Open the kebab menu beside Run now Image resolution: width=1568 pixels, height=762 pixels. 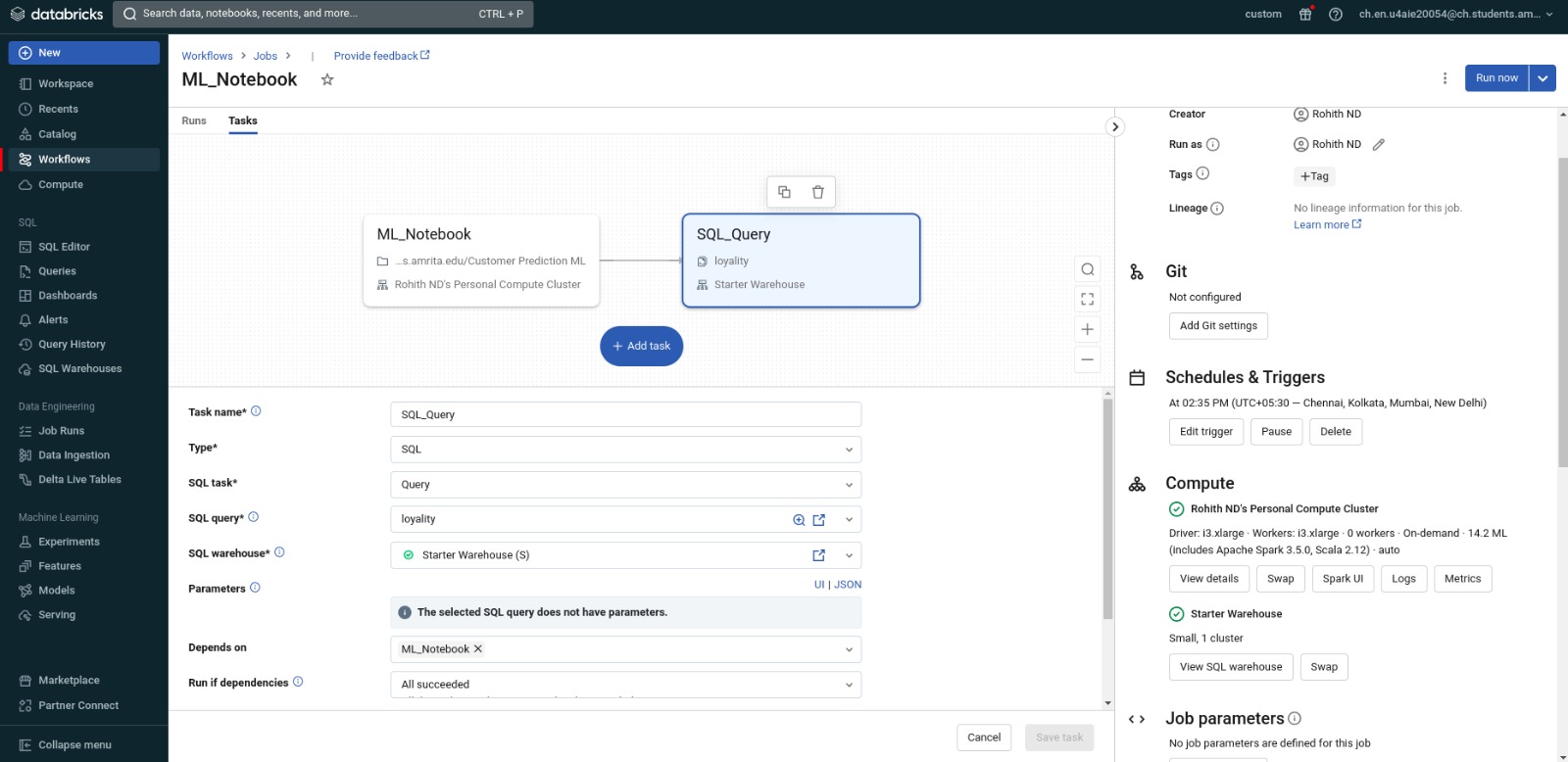click(1445, 78)
